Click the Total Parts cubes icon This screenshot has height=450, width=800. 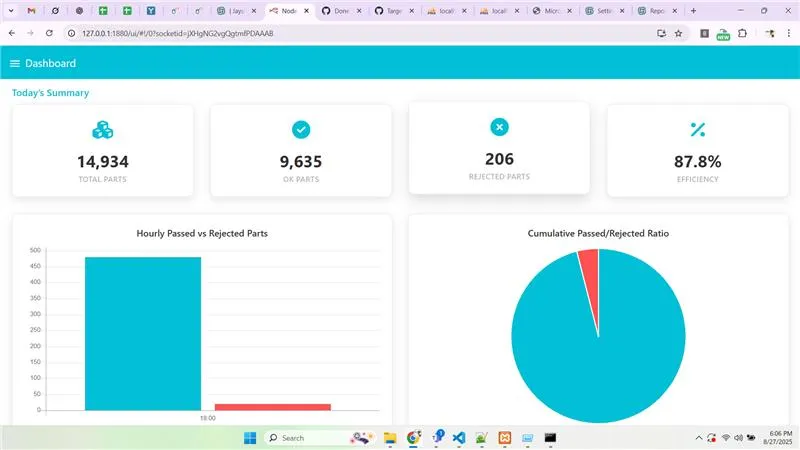(103, 130)
